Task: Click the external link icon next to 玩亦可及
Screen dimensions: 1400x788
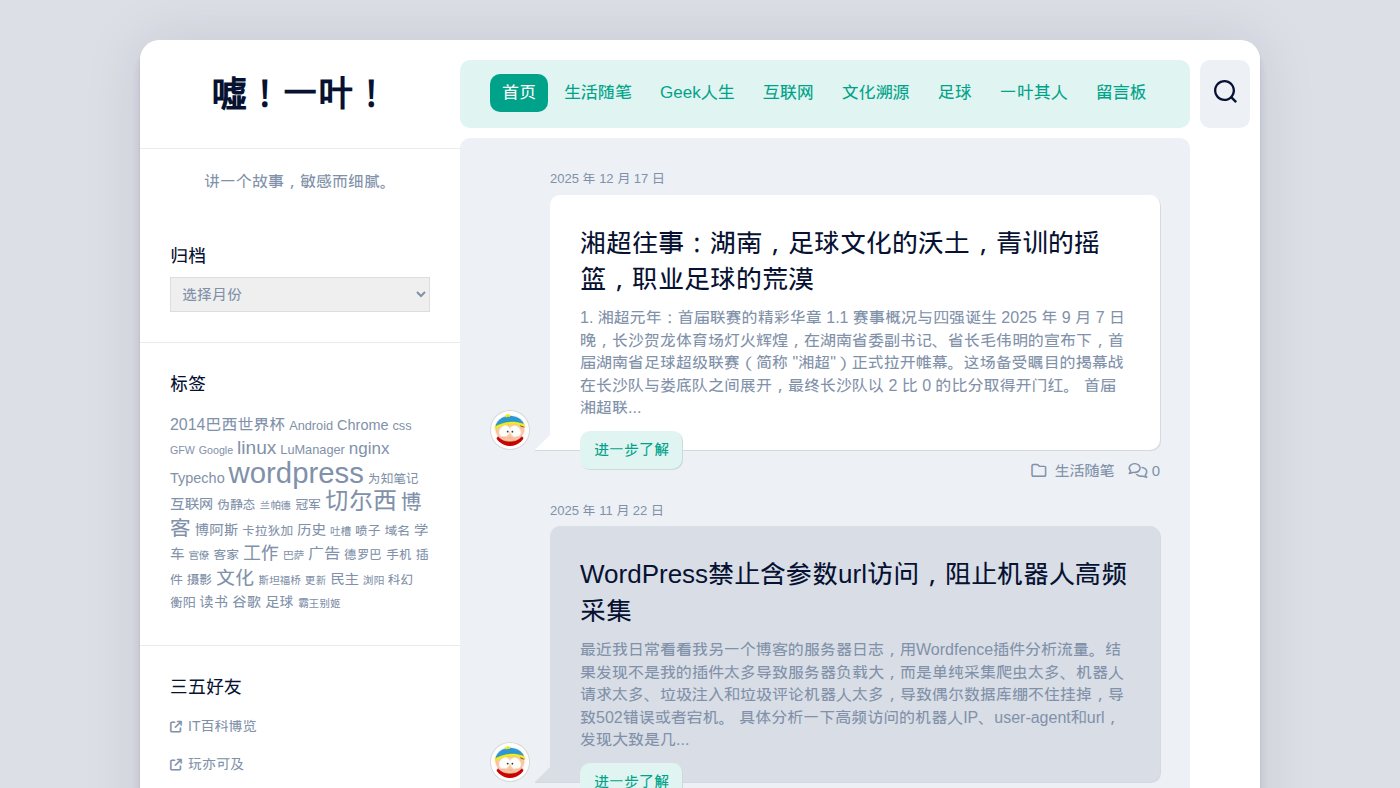Action: pyautogui.click(x=176, y=765)
